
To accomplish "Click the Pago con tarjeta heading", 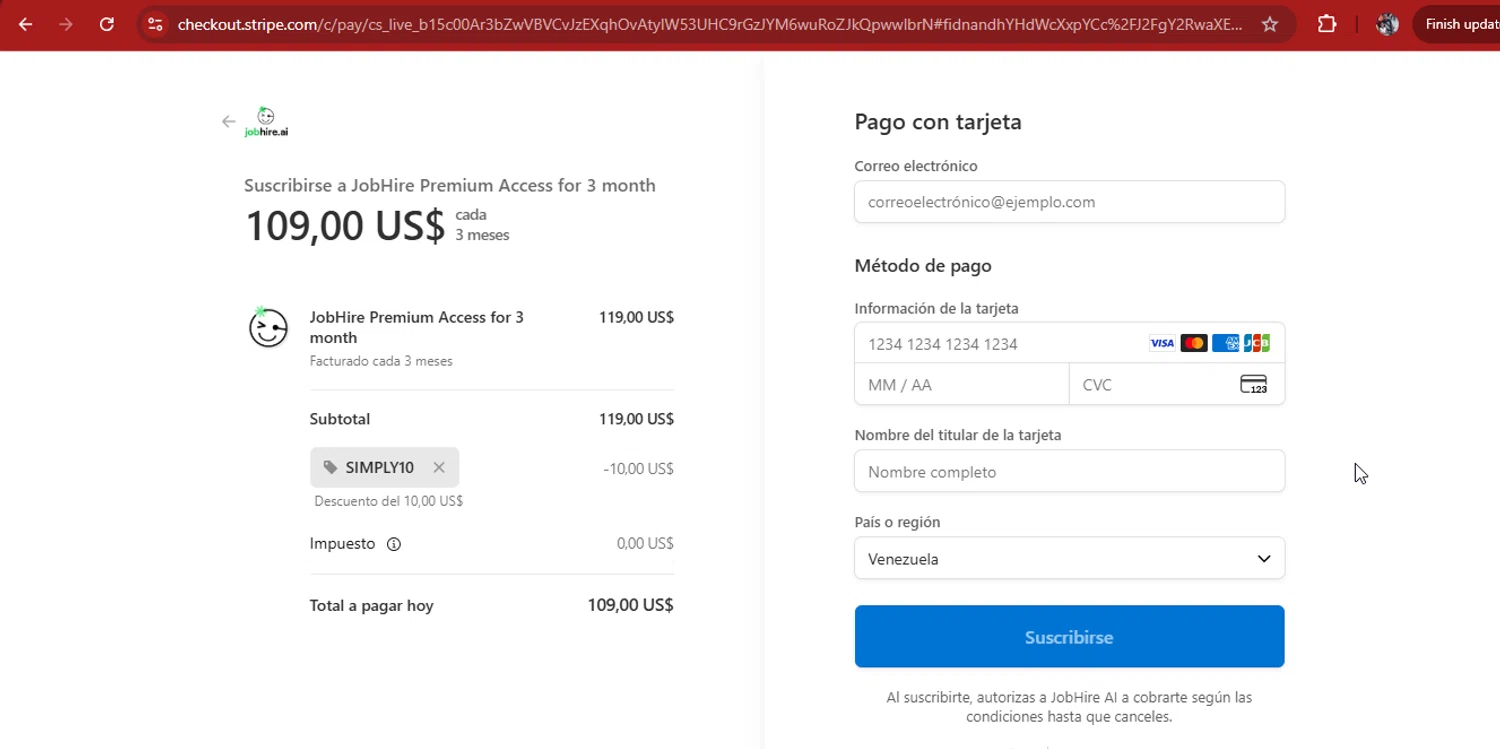I will point(938,122).
